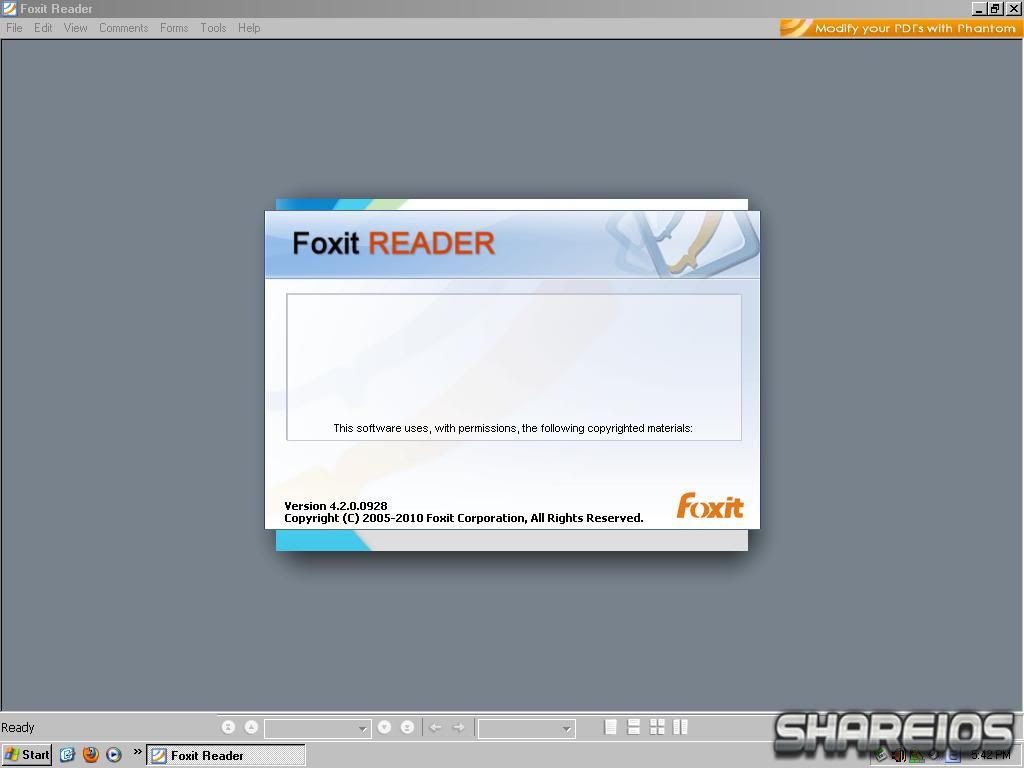Image resolution: width=1024 pixels, height=768 pixels.
Task: Click the Ready status bar text
Action: coord(18,728)
